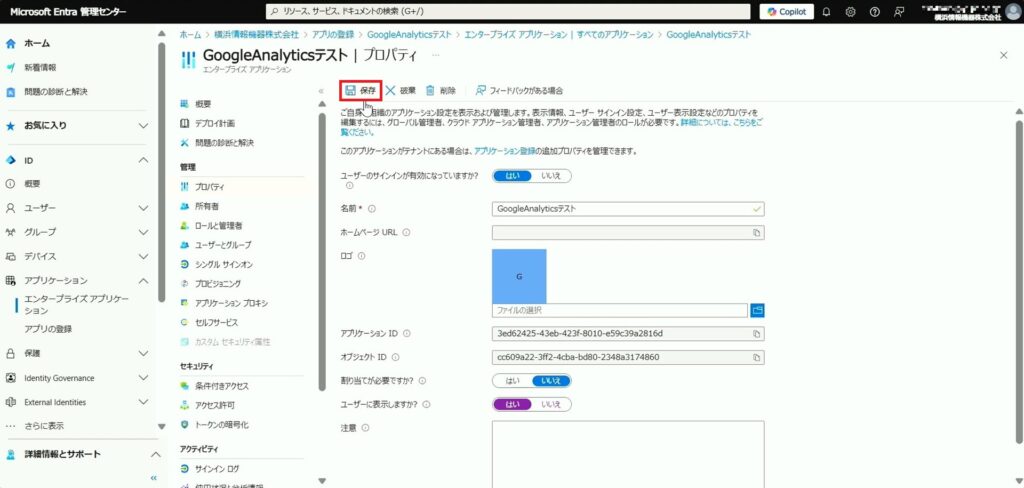The width and height of the screenshot is (1024, 488).
Task: Open notifications bell icon
Action: [x=826, y=12]
